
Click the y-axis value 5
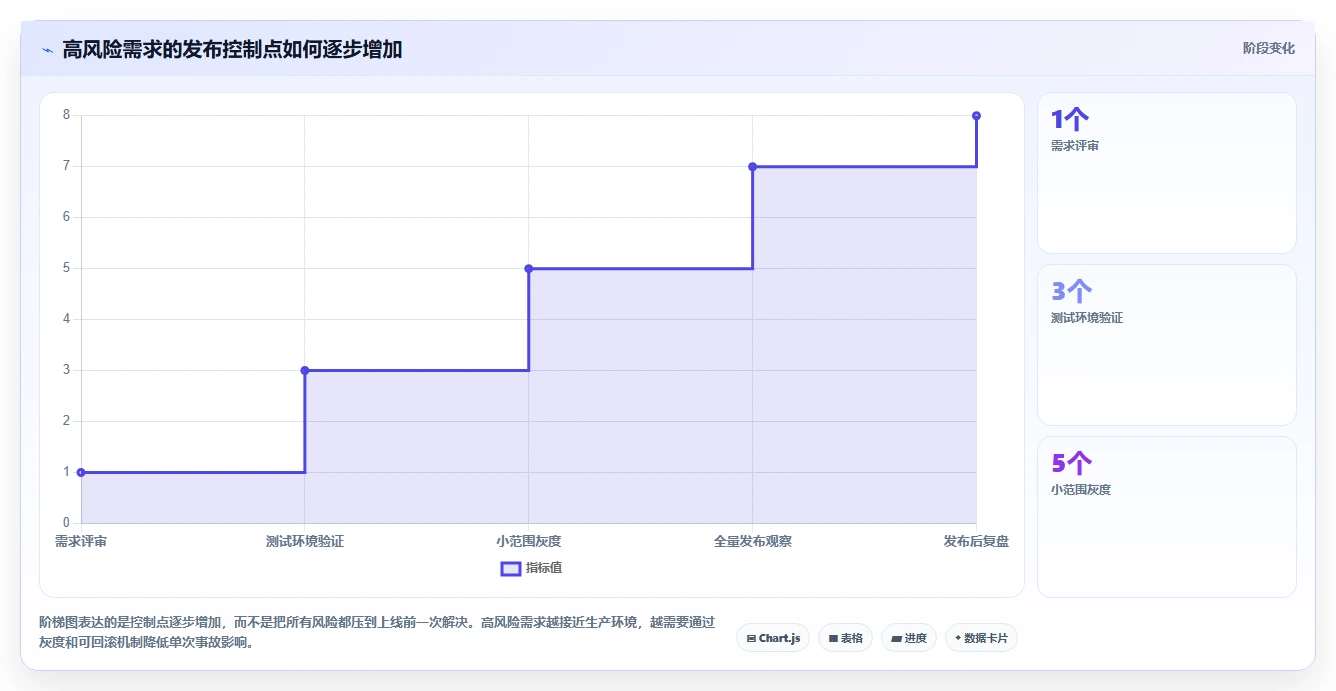click(66, 268)
